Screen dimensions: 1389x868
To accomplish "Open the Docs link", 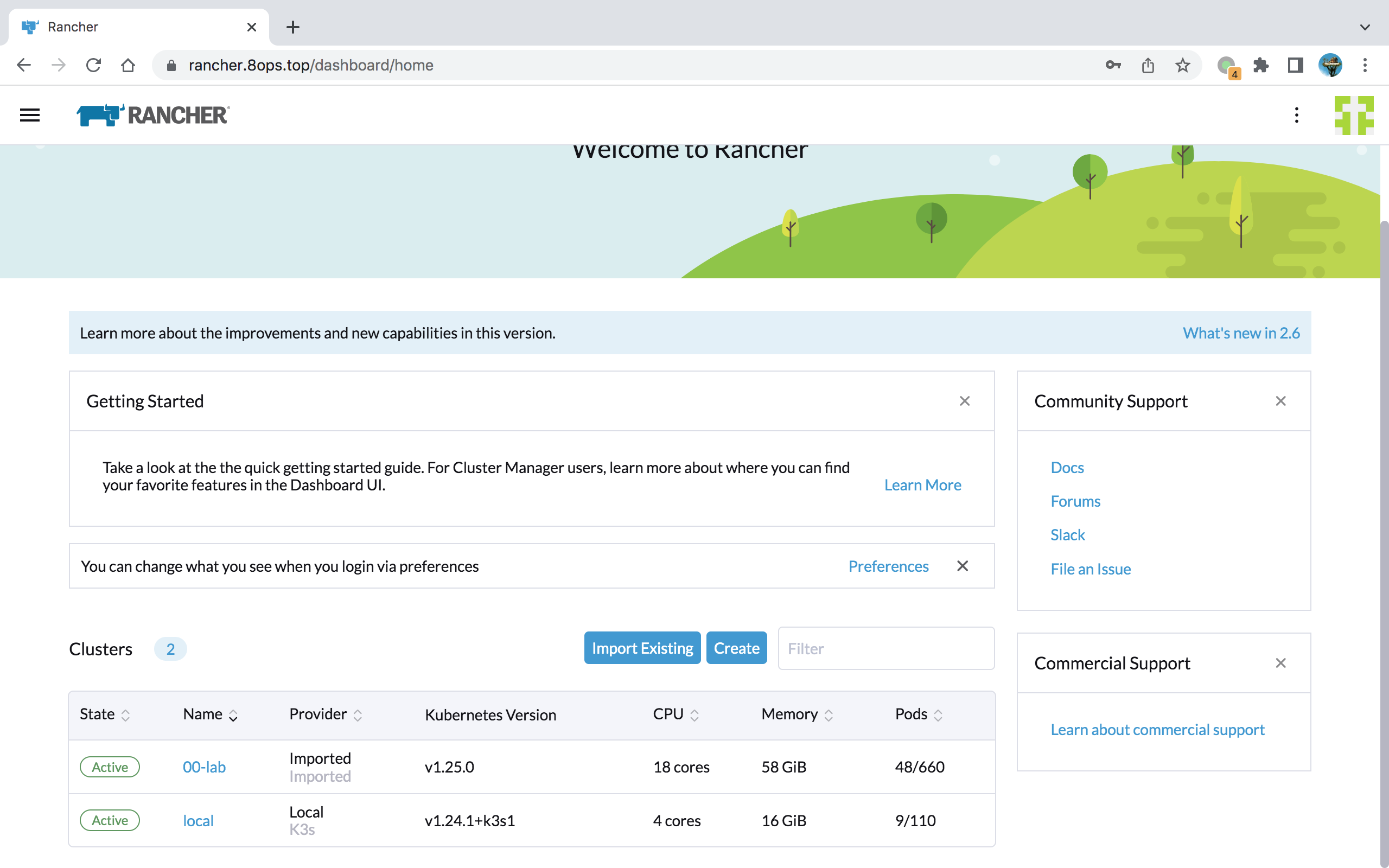I will [1067, 467].
